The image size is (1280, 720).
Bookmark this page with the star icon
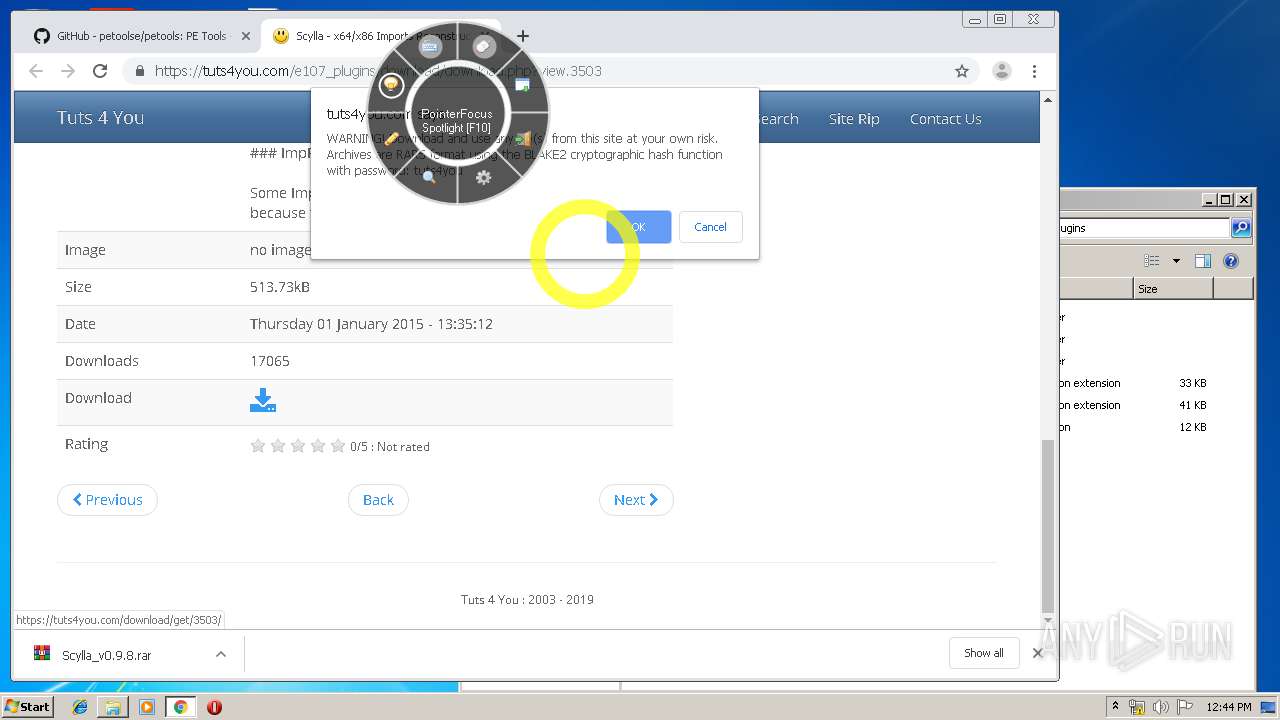point(962,71)
